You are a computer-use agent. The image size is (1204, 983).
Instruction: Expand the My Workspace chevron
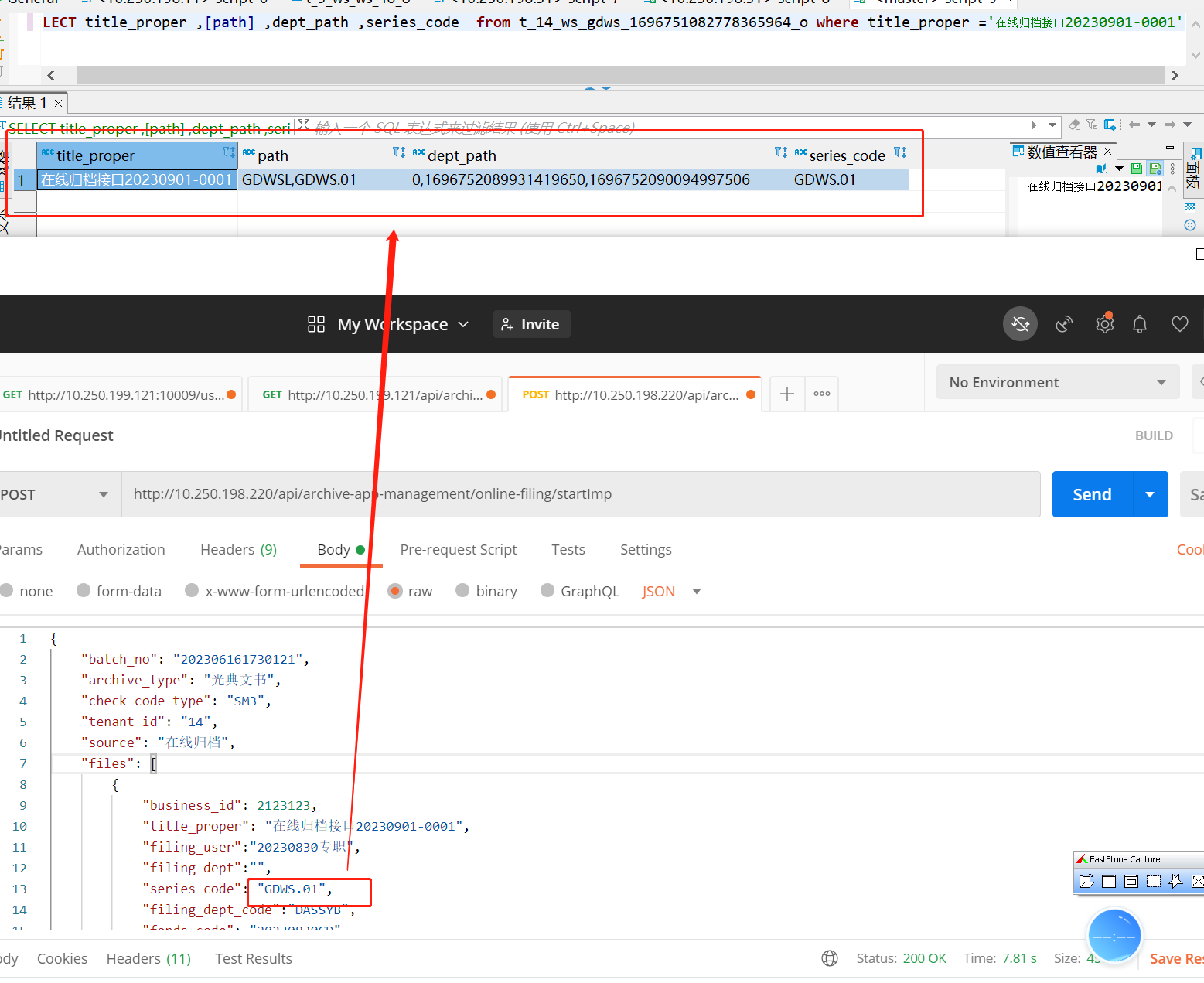463,324
